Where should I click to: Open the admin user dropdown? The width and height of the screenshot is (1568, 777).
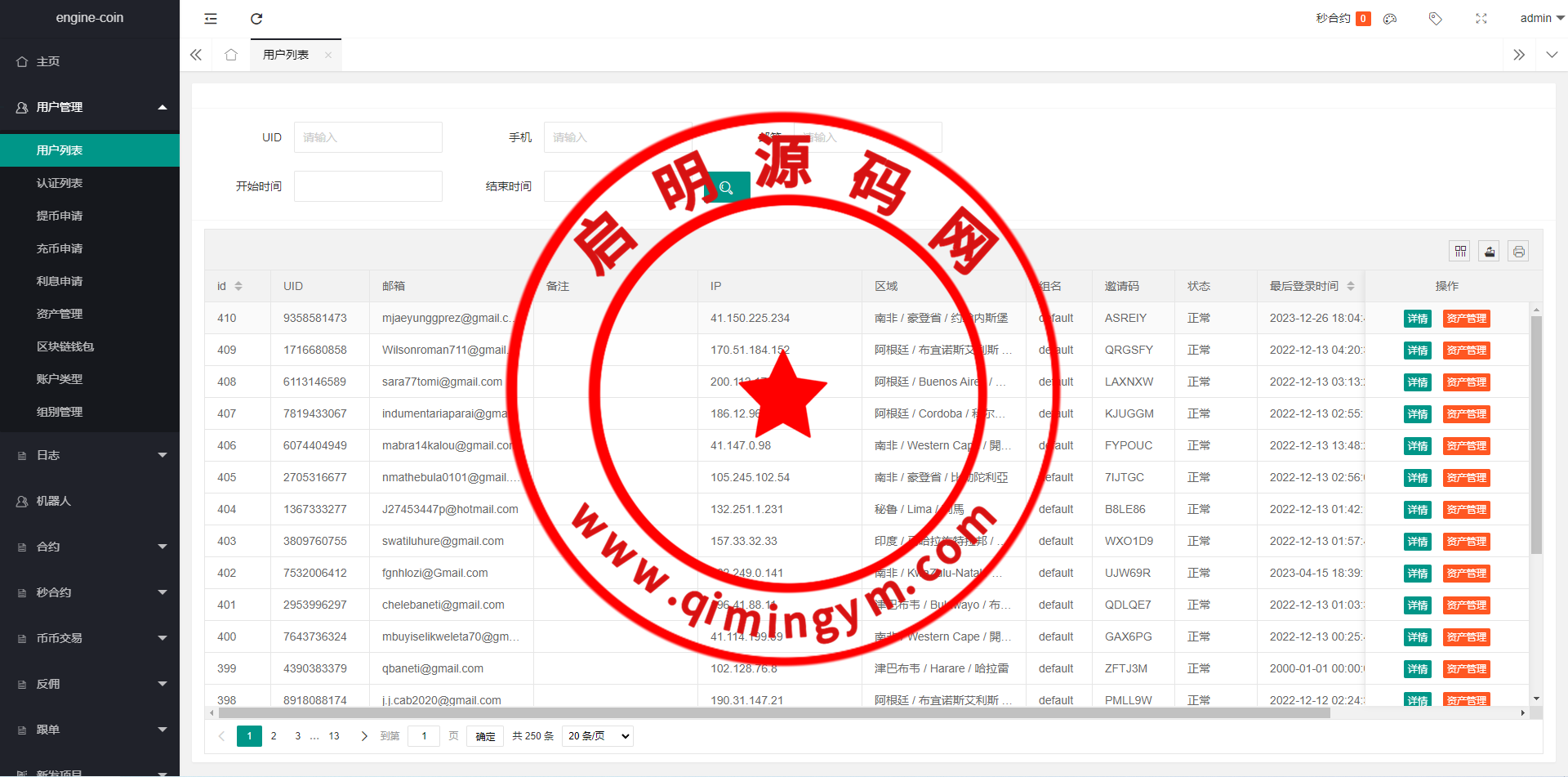click(x=1541, y=18)
